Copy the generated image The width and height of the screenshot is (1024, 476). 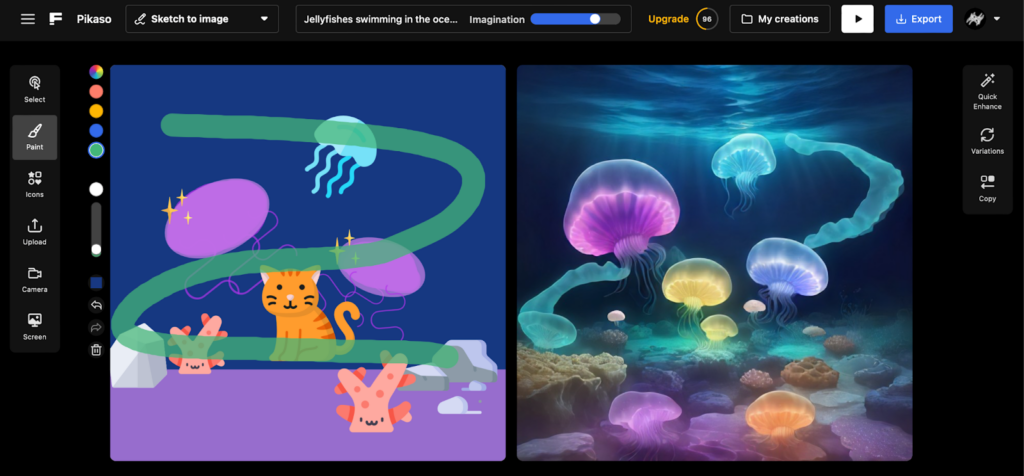987,188
